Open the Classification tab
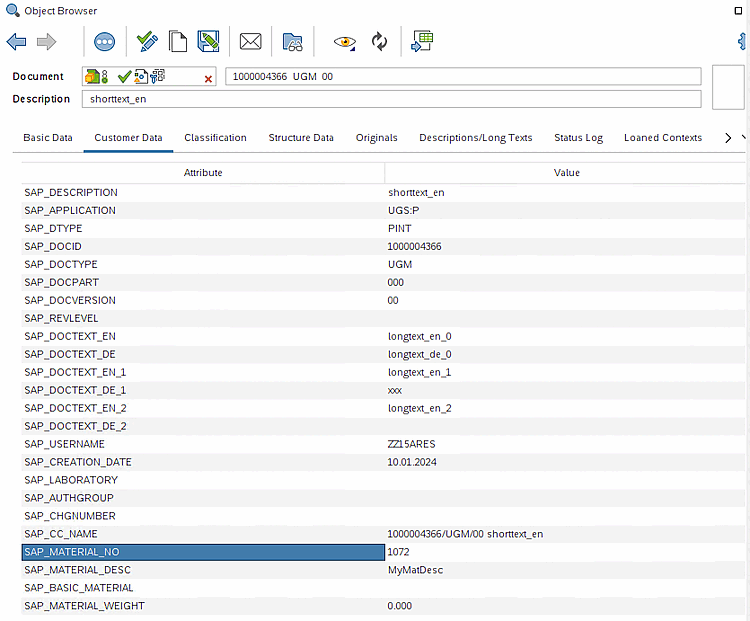This screenshot has height=621, width=750. (215, 138)
